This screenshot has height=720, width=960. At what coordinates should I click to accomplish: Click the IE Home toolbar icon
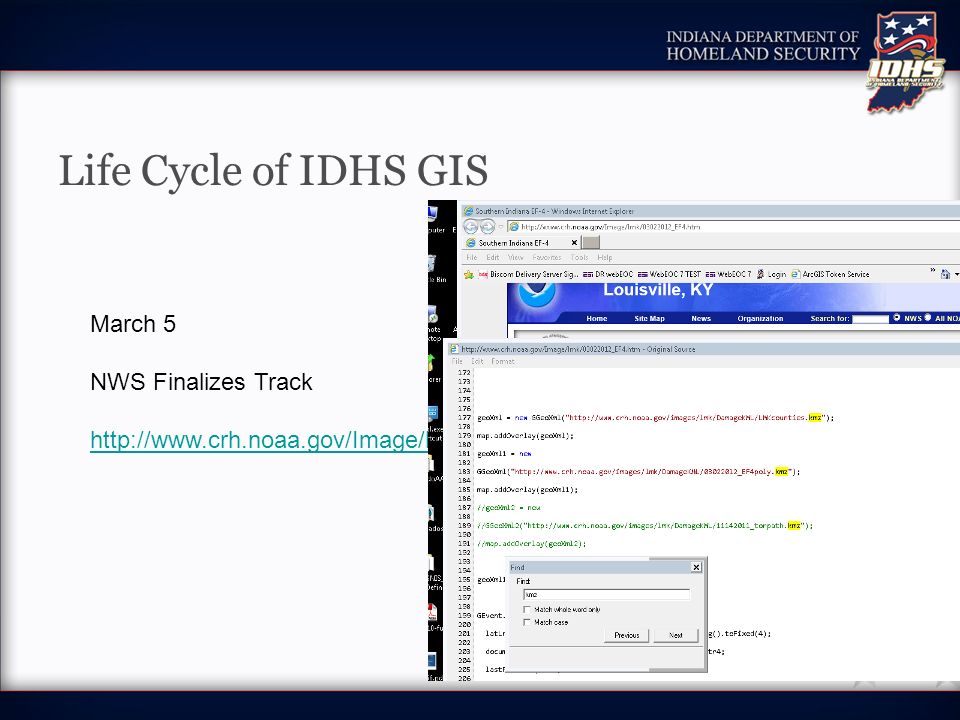click(x=945, y=274)
